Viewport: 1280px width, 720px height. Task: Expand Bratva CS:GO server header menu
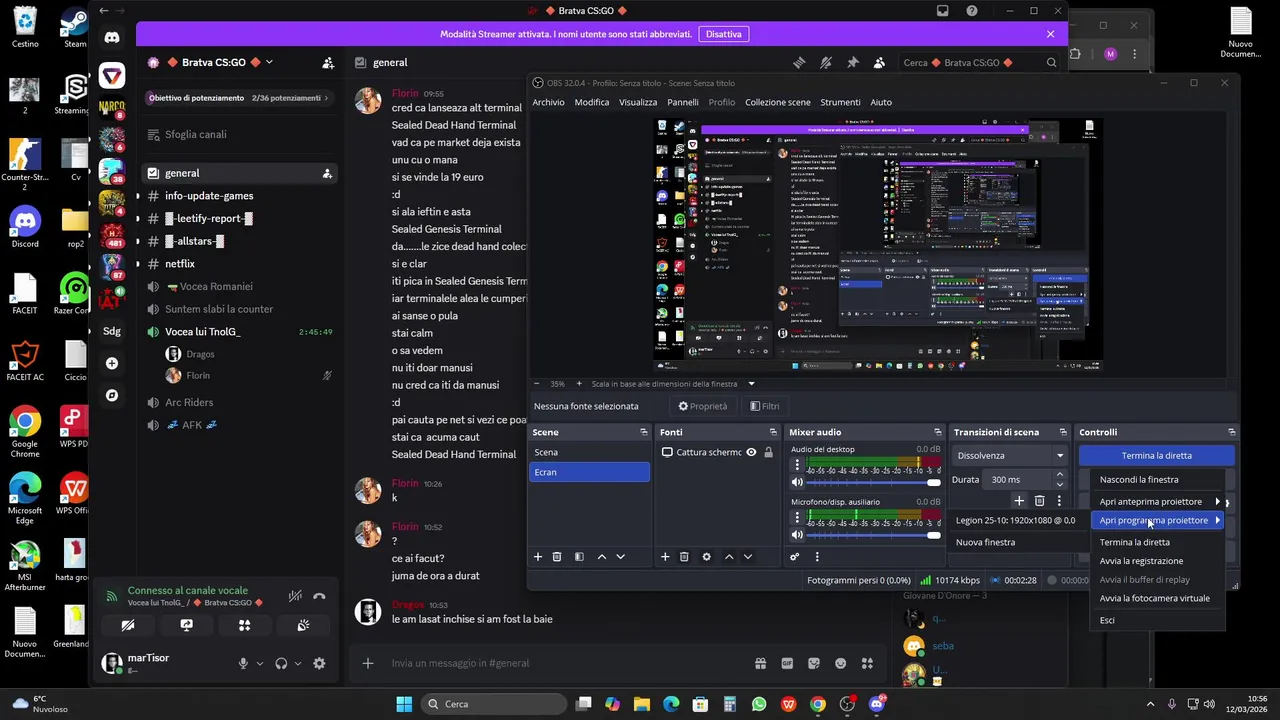pyautogui.click(x=269, y=62)
